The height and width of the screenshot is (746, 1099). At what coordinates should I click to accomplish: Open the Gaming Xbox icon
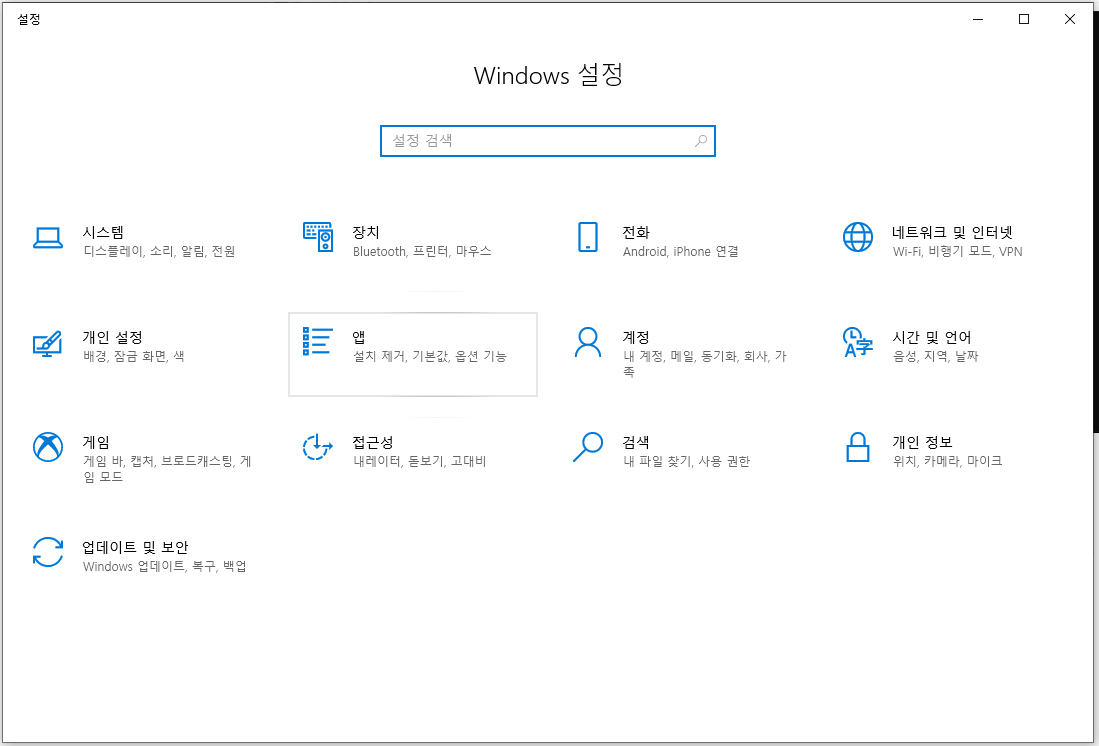click(48, 447)
